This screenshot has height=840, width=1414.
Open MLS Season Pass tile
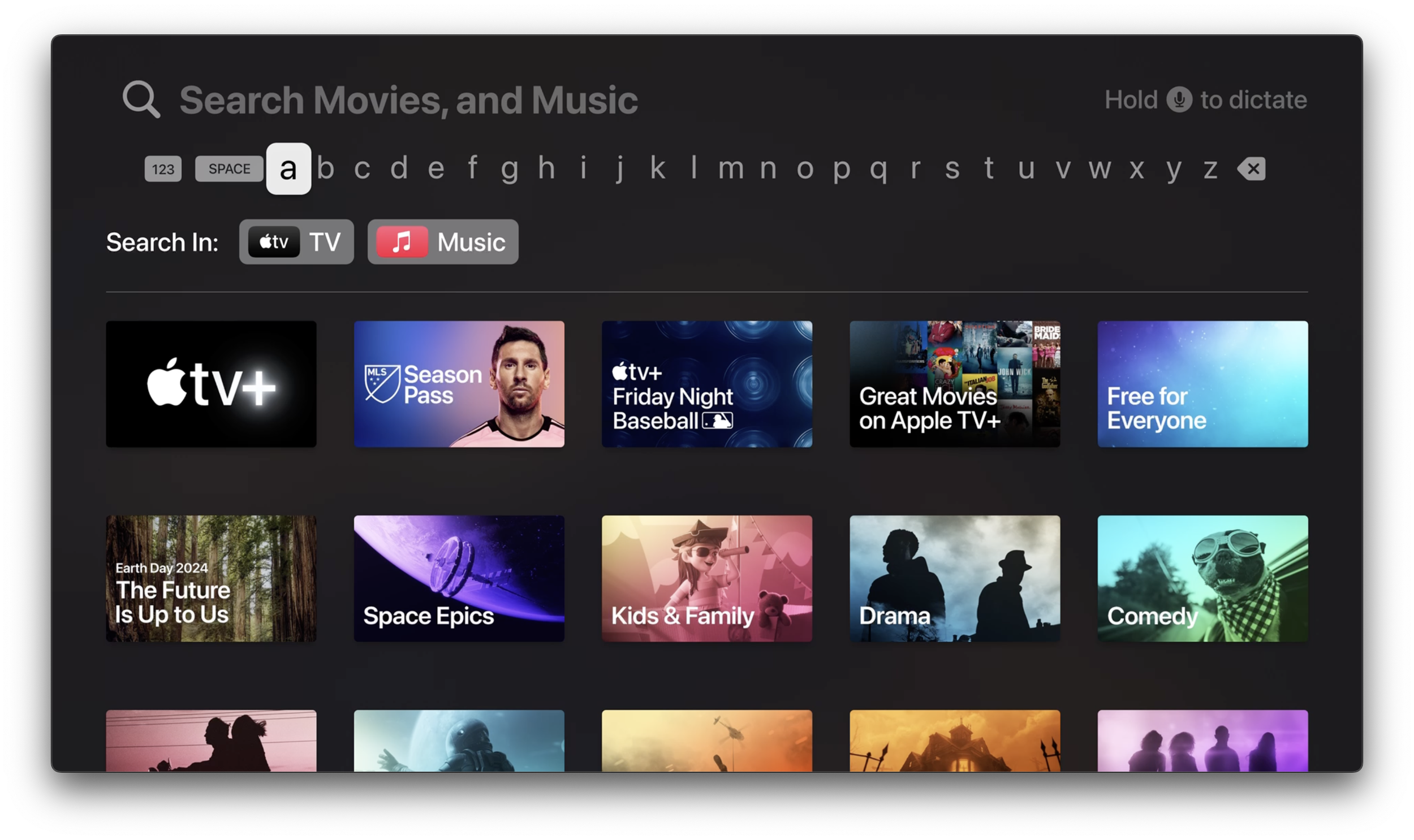[x=459, y=384]
